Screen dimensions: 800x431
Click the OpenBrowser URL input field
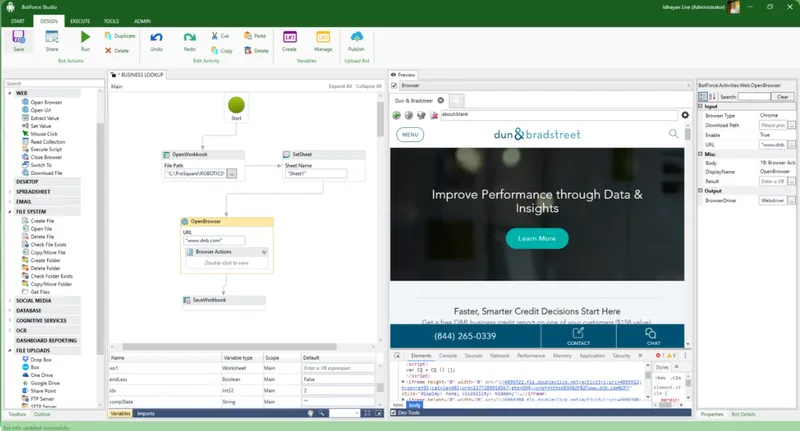214,240
